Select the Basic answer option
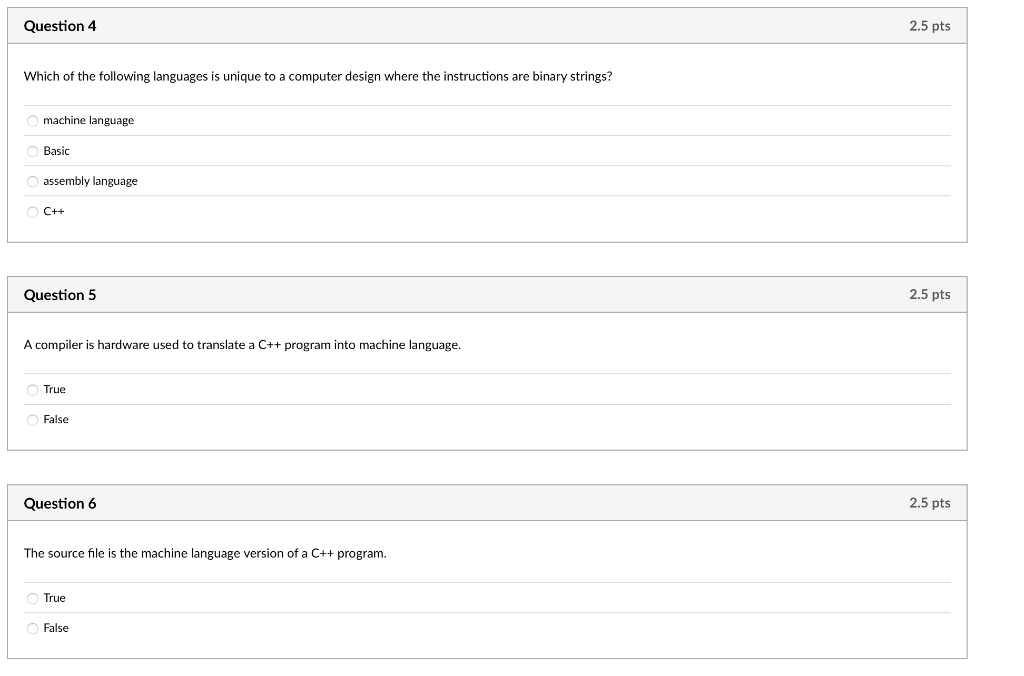The width and height of the screenshot is (1024, 676). click(32, 150)
